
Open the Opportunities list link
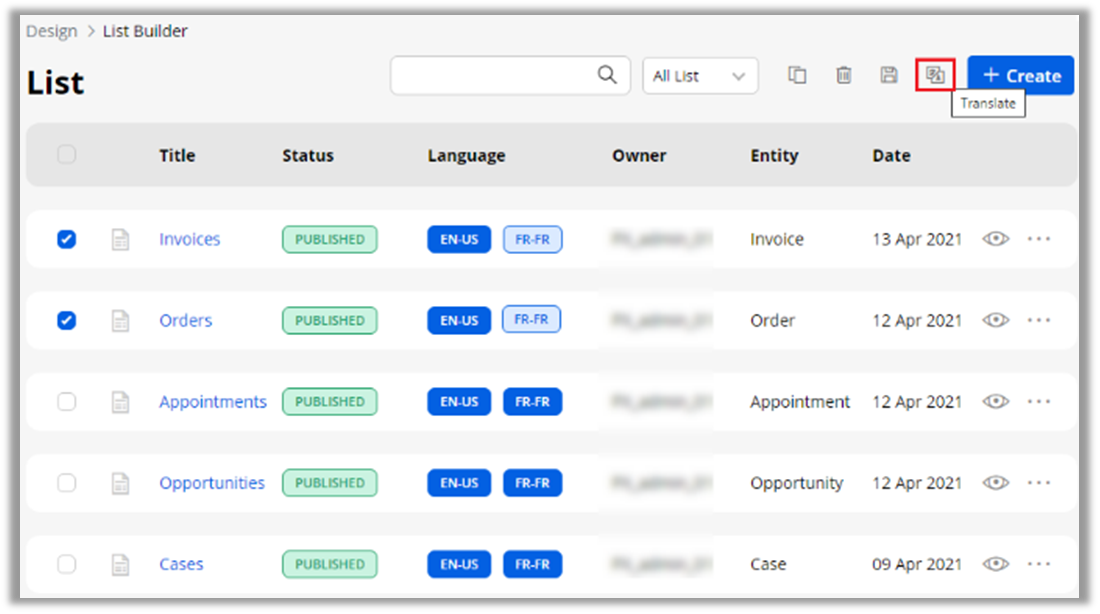(x=212, y=483)
